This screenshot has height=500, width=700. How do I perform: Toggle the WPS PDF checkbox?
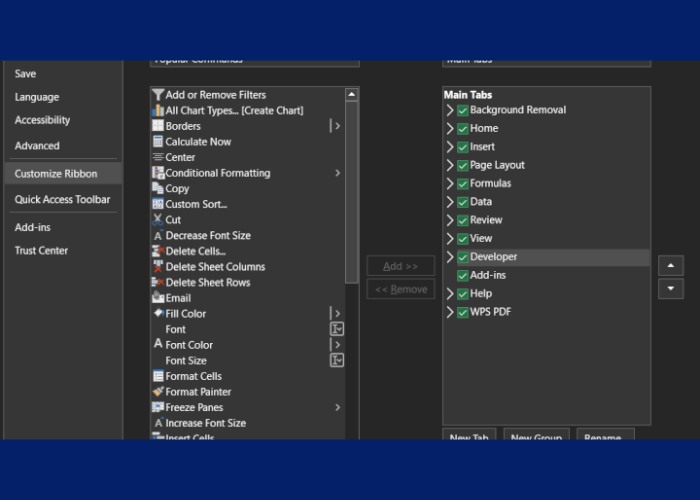(462, 312)
